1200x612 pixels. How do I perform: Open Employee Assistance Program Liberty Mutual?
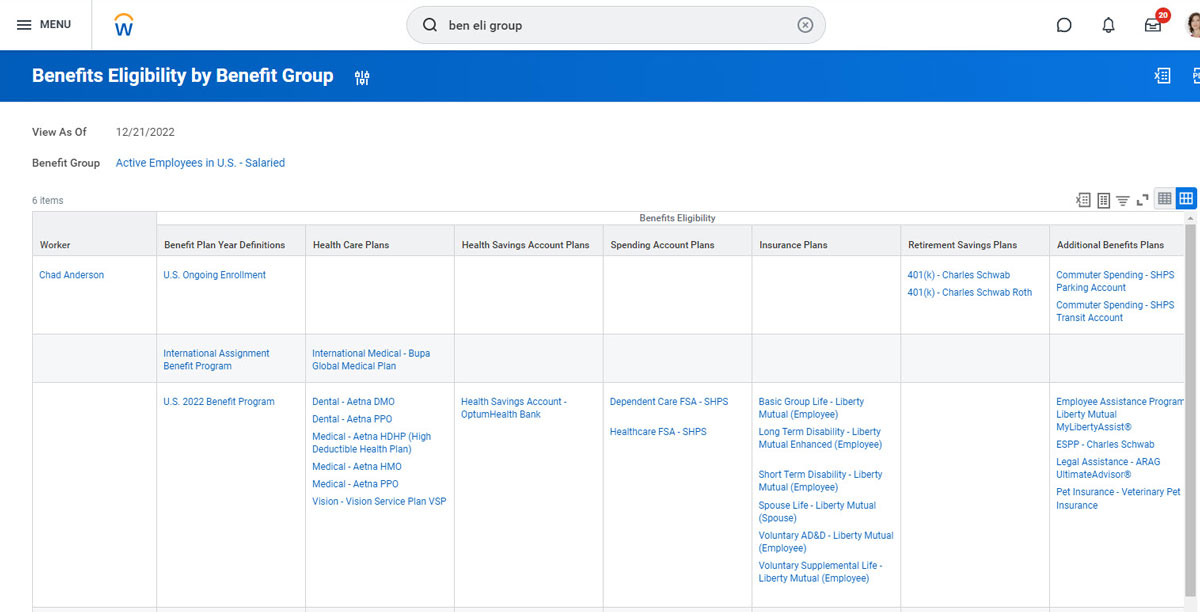coord(1120,414)
